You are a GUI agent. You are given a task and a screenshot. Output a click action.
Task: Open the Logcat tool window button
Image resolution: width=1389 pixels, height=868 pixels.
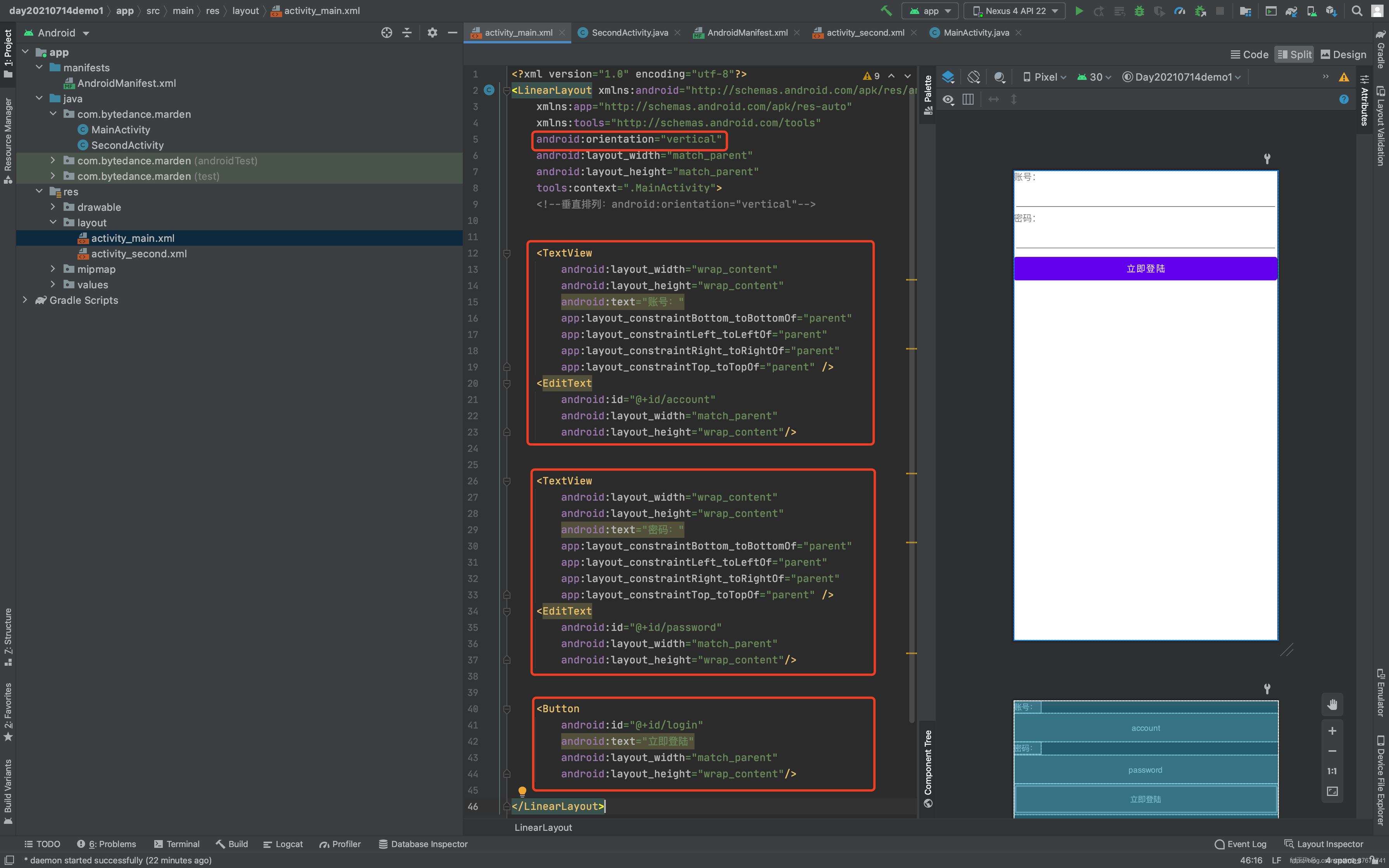[283, 844]
